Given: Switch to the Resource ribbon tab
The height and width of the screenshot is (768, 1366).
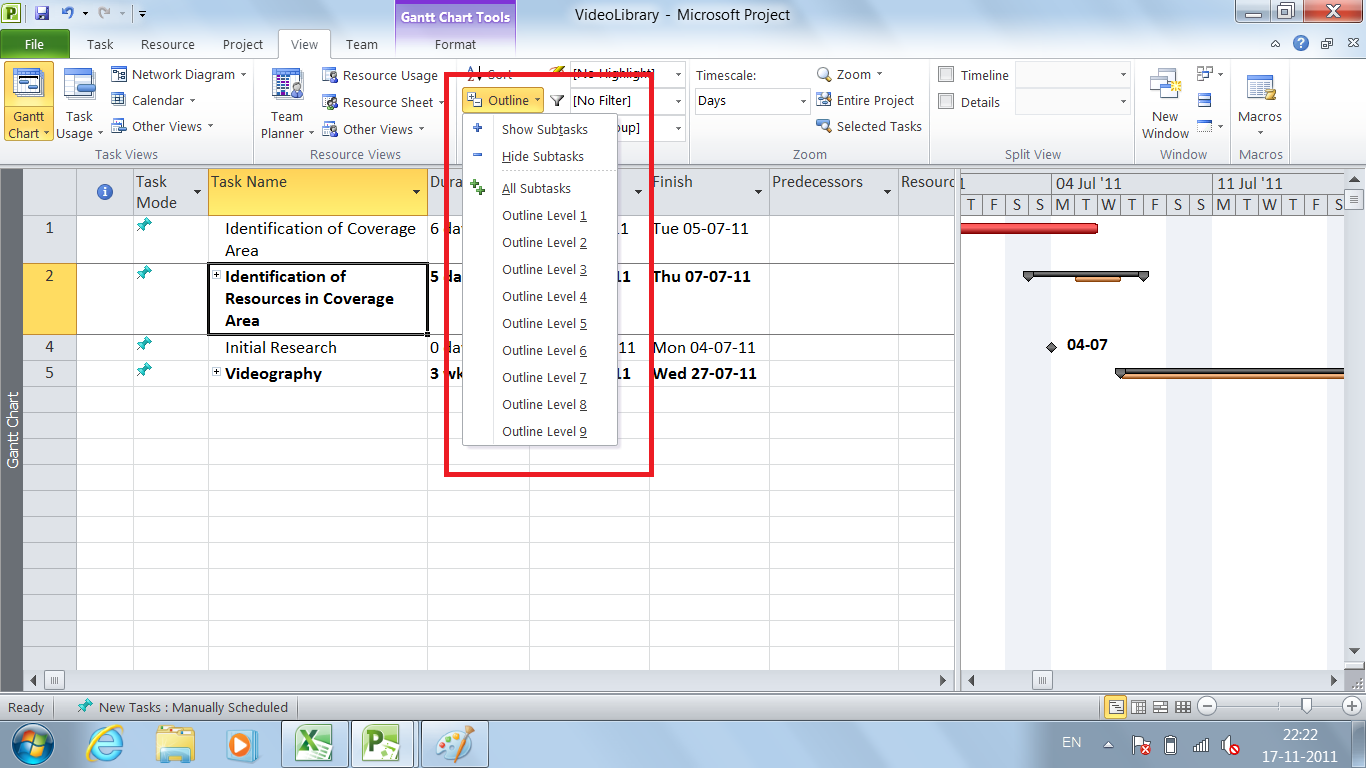Looking at the screenshot, I should coord(168,44).
